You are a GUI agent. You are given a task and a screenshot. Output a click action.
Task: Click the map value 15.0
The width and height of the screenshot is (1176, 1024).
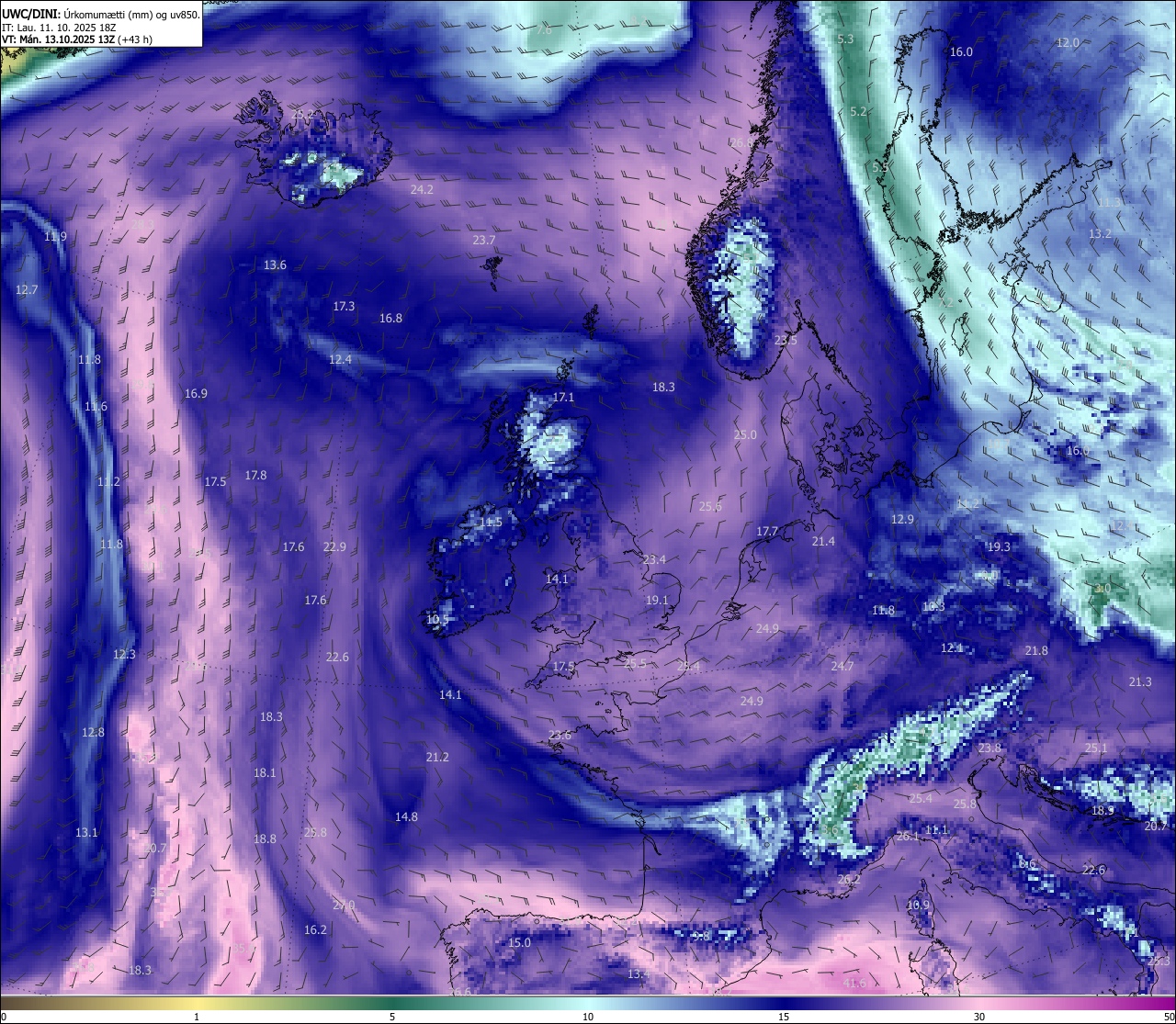(x=519, y=942)
